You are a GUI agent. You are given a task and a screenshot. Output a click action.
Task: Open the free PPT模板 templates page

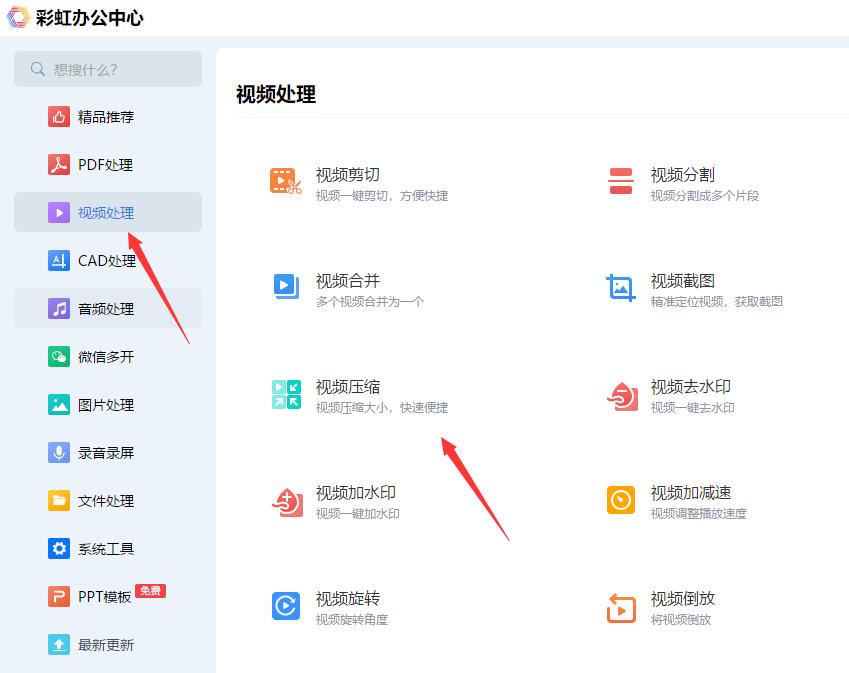pos(100,596)
